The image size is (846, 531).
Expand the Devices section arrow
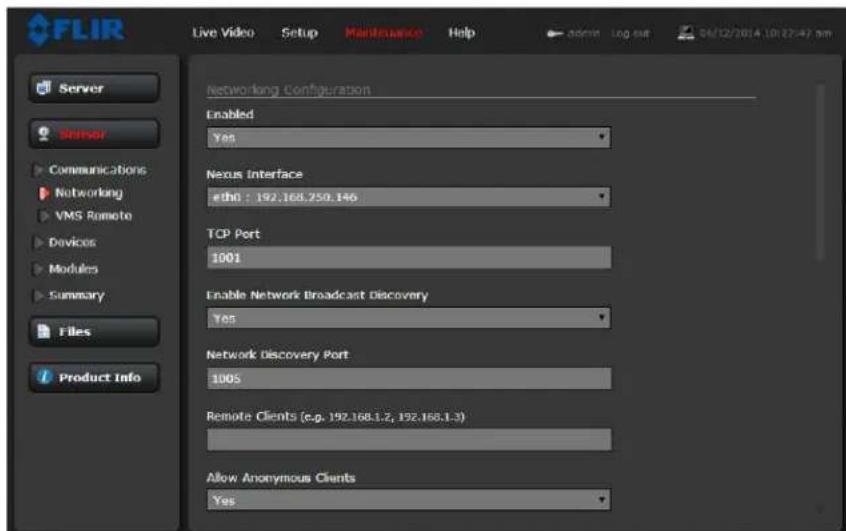click(x=38, y=242)
